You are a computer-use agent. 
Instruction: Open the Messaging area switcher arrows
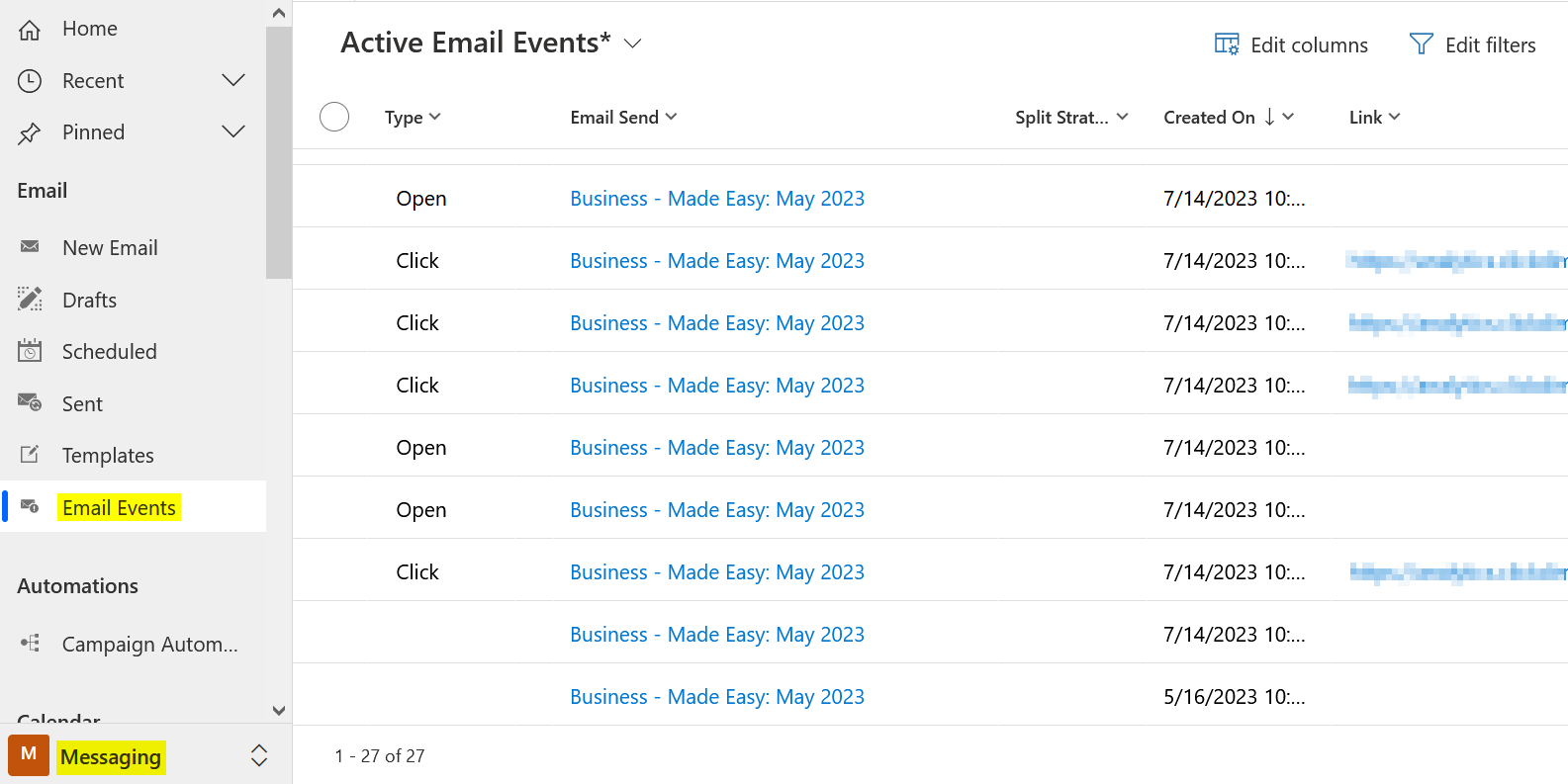pos(259,755)
